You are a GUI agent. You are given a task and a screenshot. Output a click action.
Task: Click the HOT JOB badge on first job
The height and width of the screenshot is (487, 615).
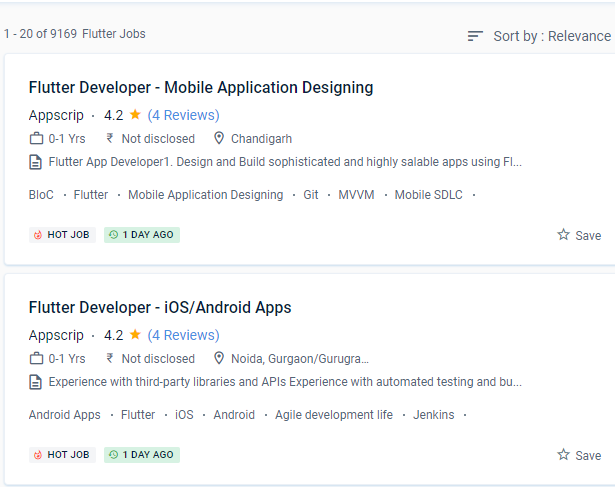coord(62,235)
